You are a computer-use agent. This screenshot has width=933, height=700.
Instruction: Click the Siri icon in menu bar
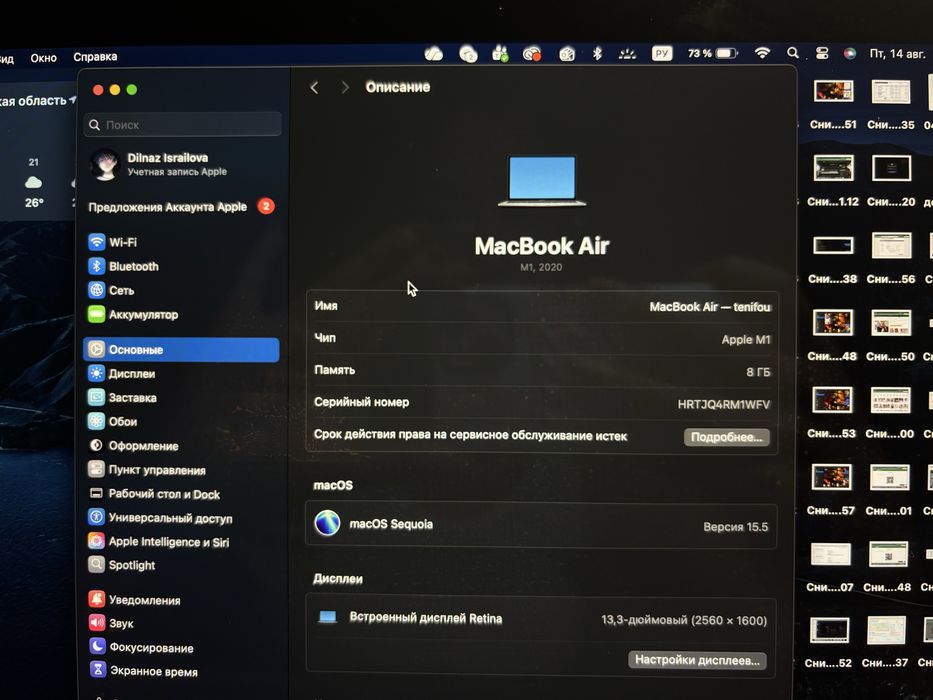[850, 53]
